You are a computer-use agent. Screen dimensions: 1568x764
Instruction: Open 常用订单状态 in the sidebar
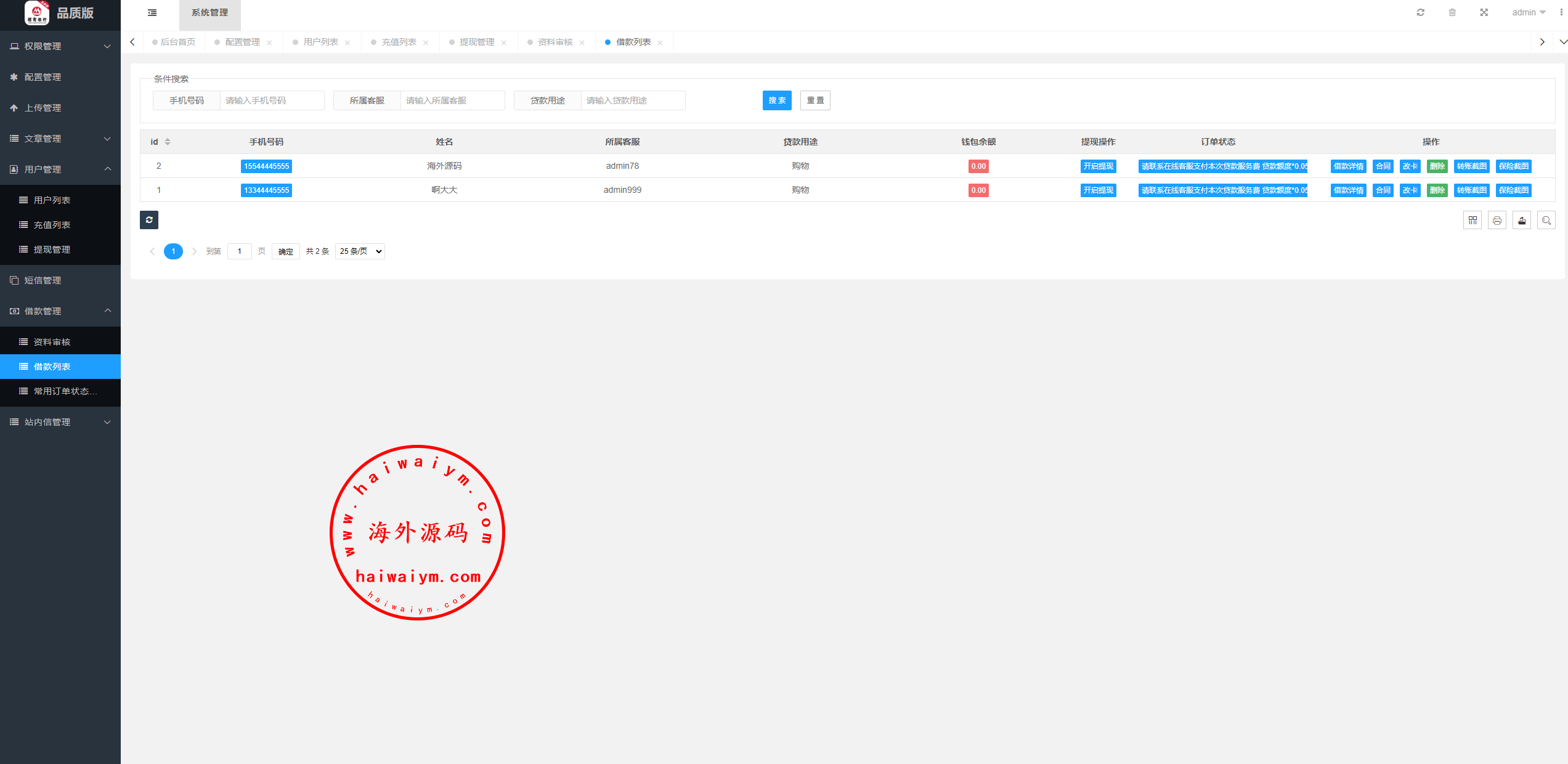tap(65, 391)
